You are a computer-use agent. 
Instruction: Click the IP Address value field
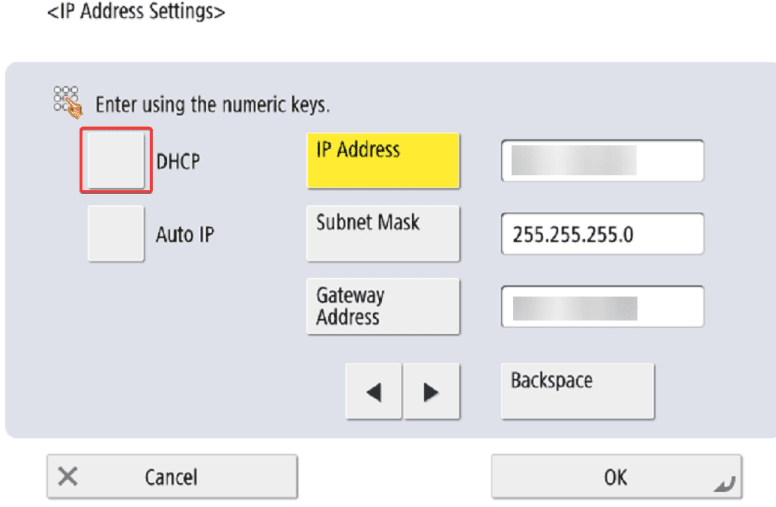[x=602, y=161]
